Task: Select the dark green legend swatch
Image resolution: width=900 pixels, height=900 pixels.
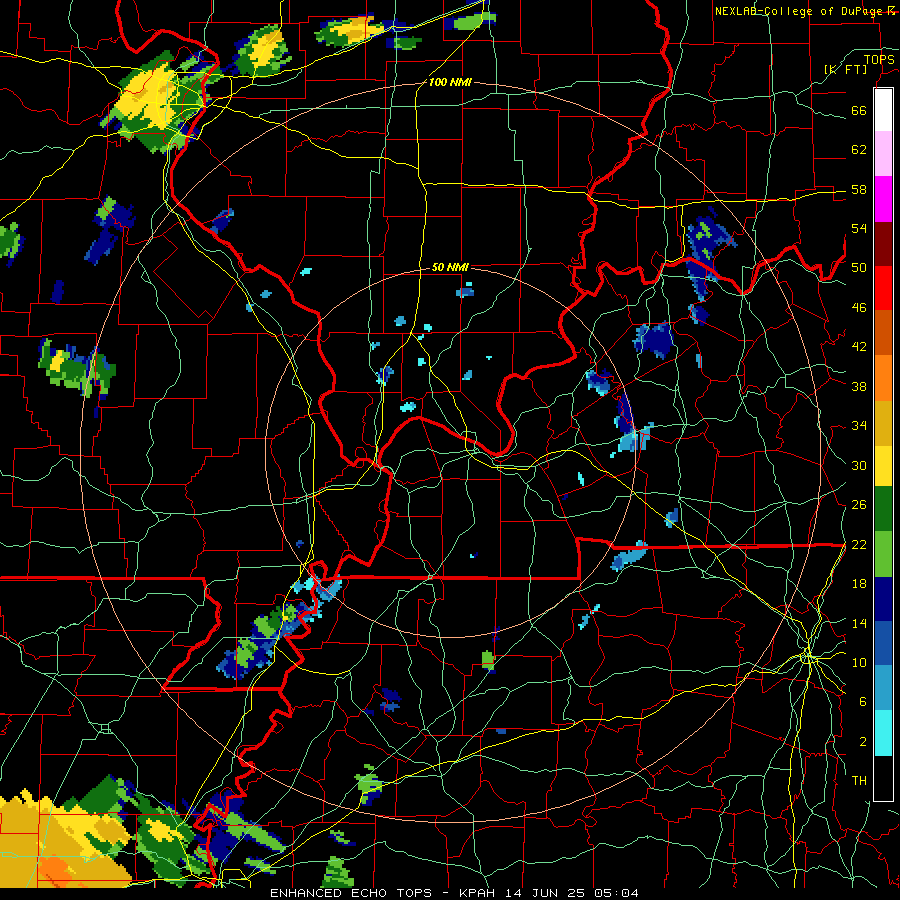Action: coord(883,509)
